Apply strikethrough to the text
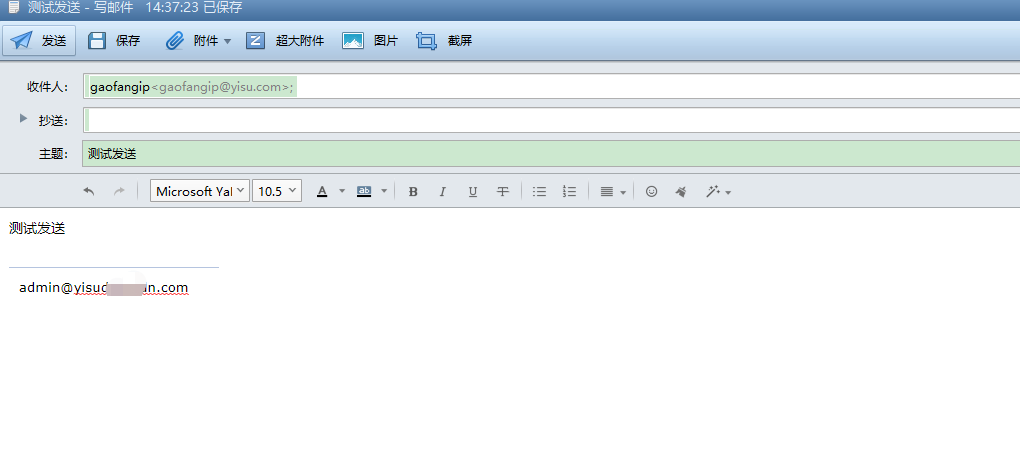The image size is (1020, 452). click(503, 191)
